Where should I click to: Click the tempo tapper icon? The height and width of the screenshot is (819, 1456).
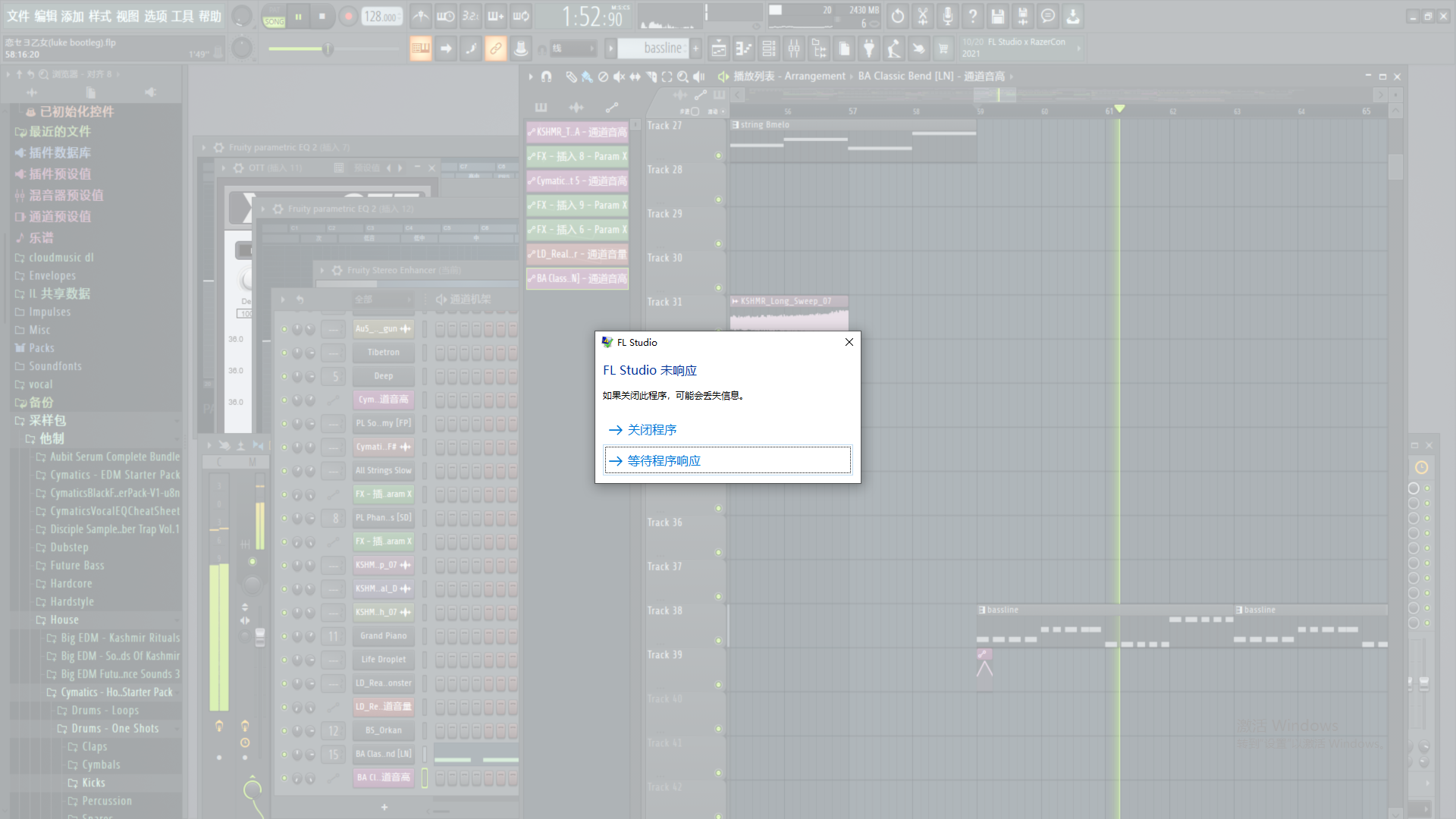click(x=894, y=49)
